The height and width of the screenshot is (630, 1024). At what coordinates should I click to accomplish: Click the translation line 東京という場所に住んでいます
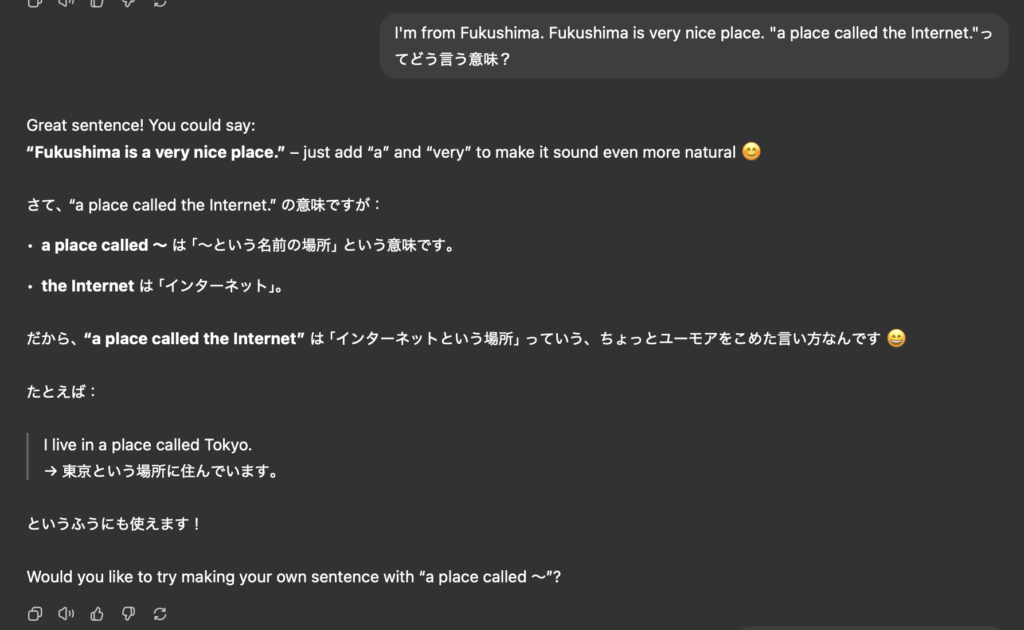tap(162, 471)
